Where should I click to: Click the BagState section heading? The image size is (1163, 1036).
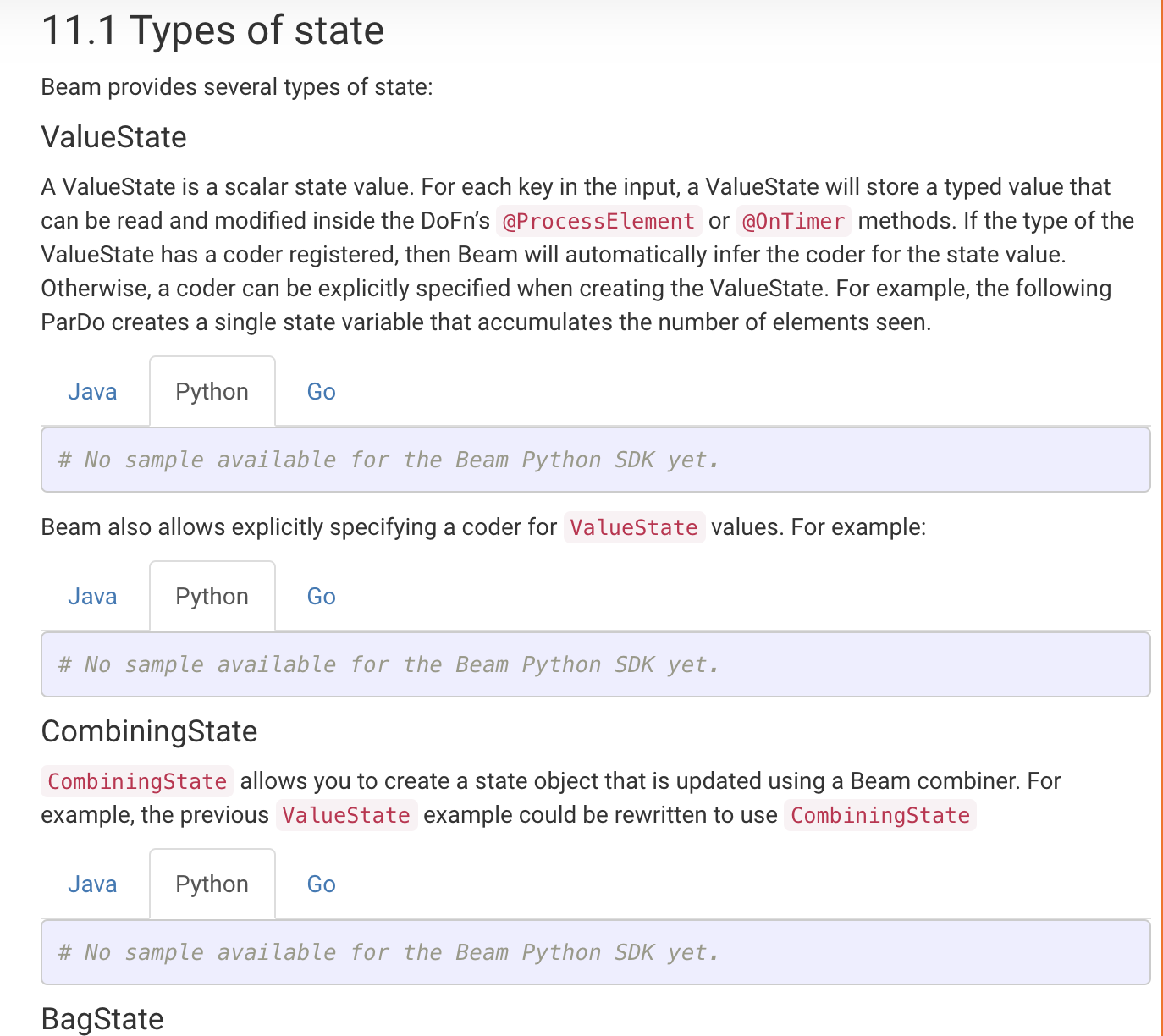click(102, 1019)
